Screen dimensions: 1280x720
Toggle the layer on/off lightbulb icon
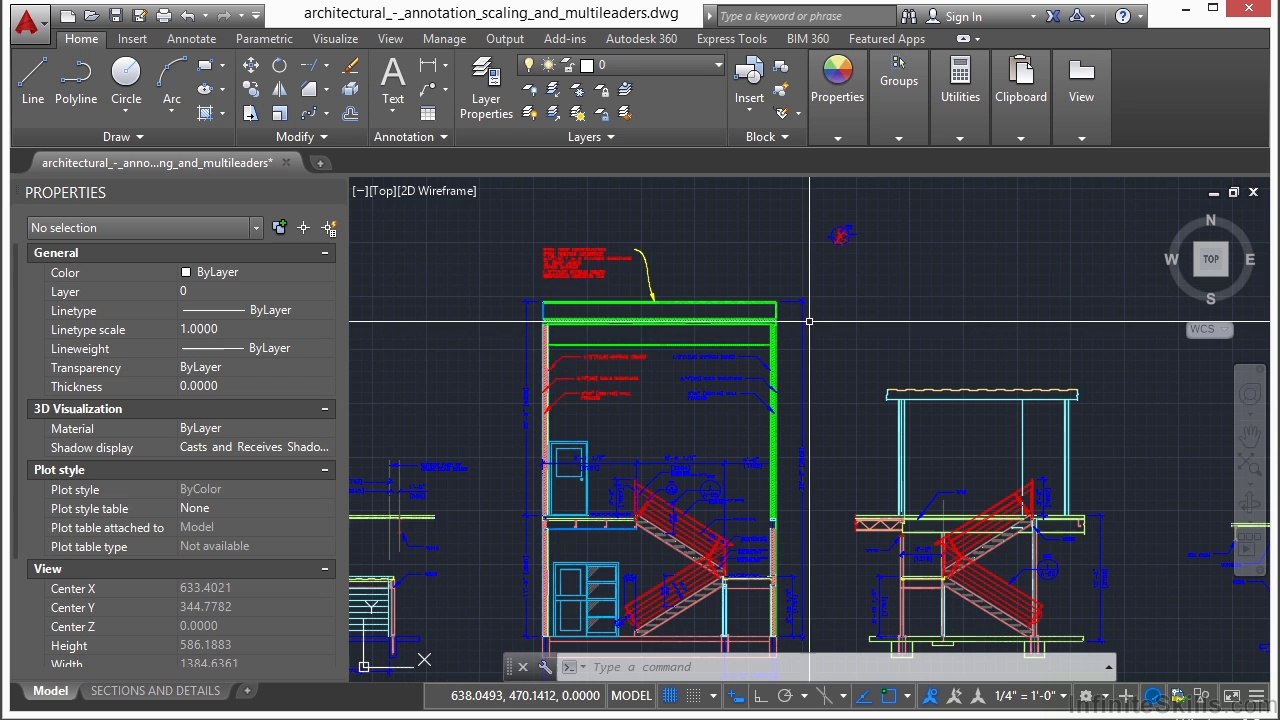(x=530, y=65)
